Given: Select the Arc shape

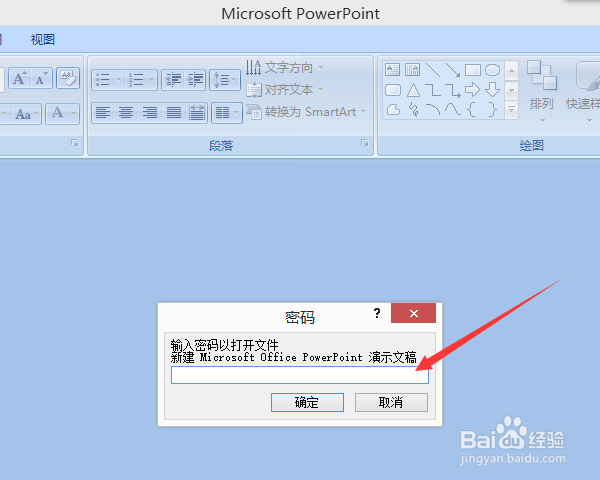Looking at the screenshot, I should coord(433,110).
